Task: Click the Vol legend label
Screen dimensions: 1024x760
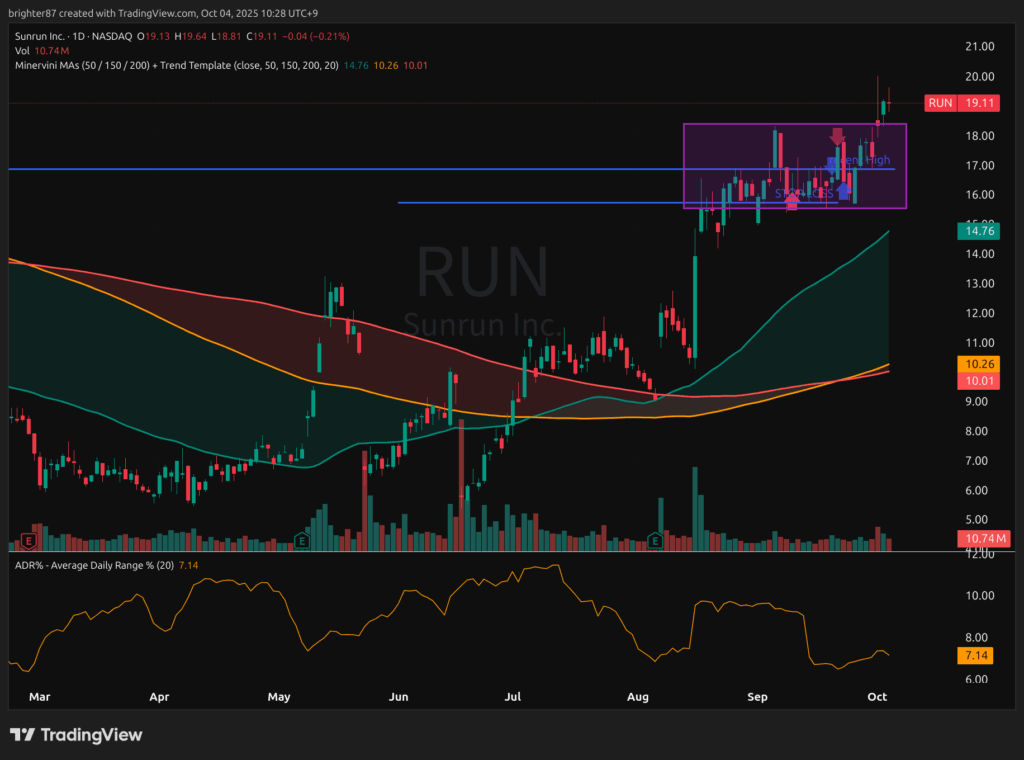Action: [x=23, y=50]
